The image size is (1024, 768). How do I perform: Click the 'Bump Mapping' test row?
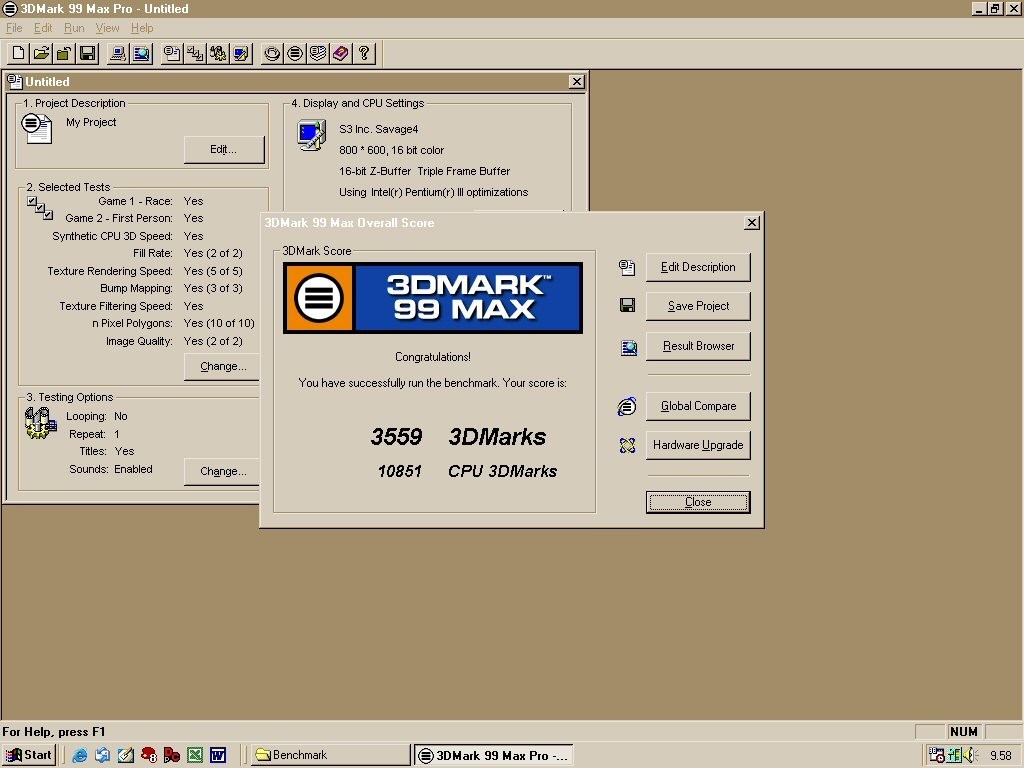pos(171,288)
